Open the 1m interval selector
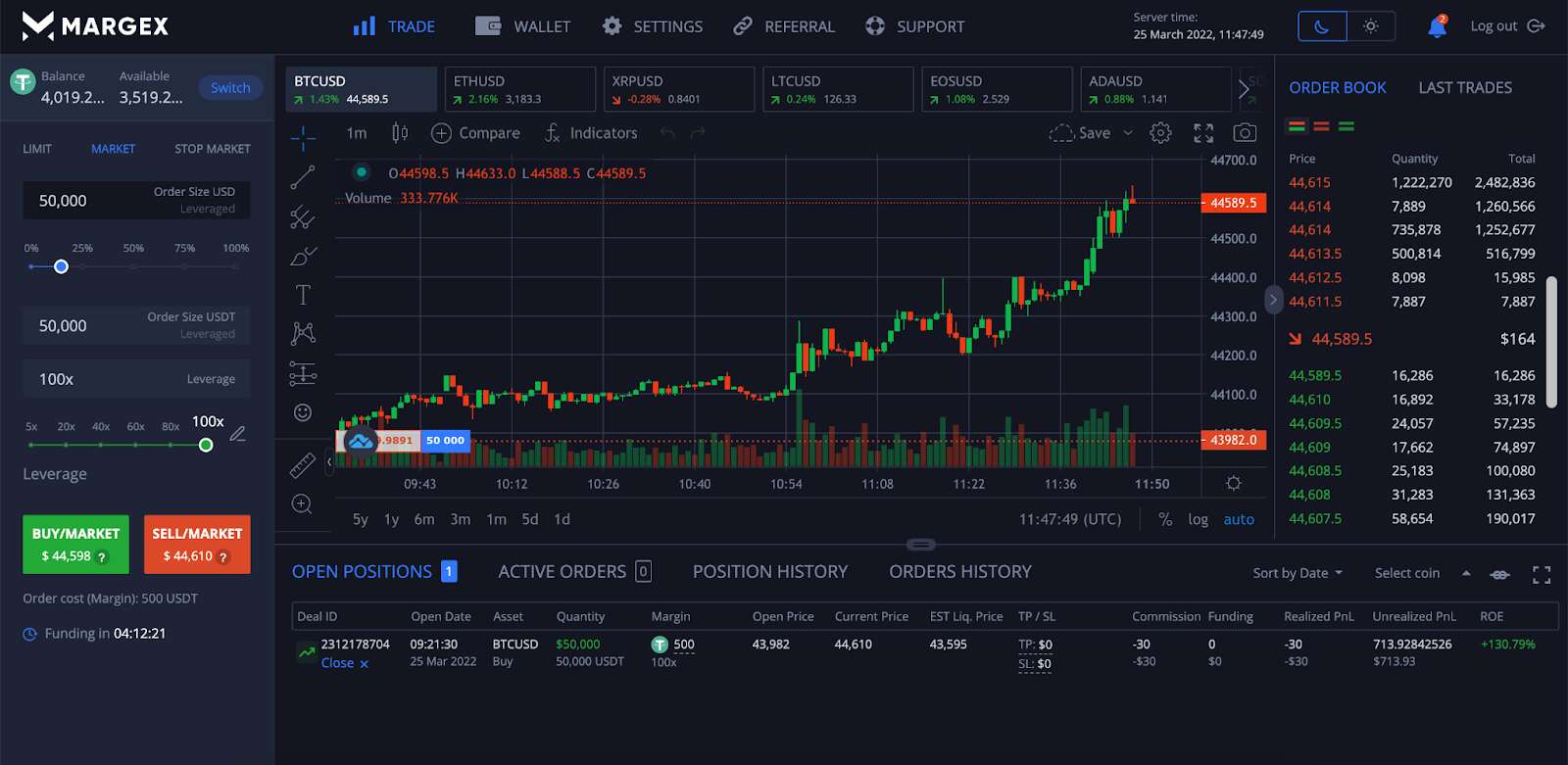This screenshot has width=1568, height=765. click(x=357, y=133)
